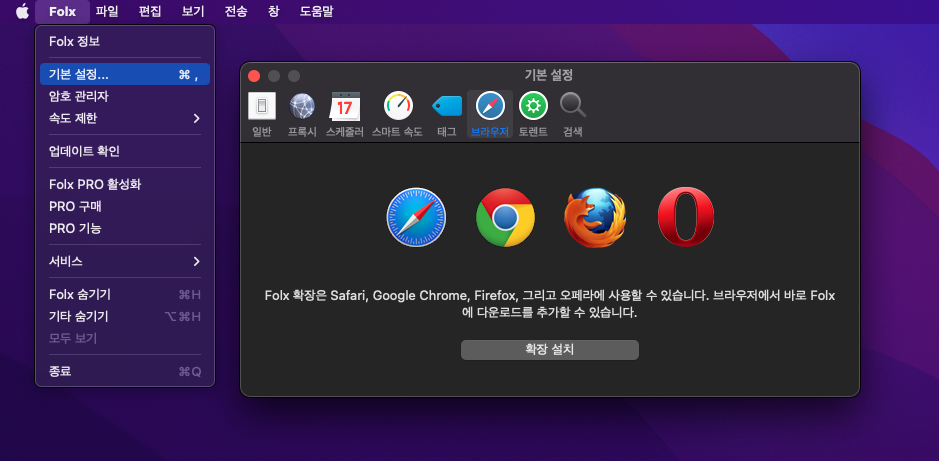Open the 검색 magnifier tab

click(x=573, y=114)
